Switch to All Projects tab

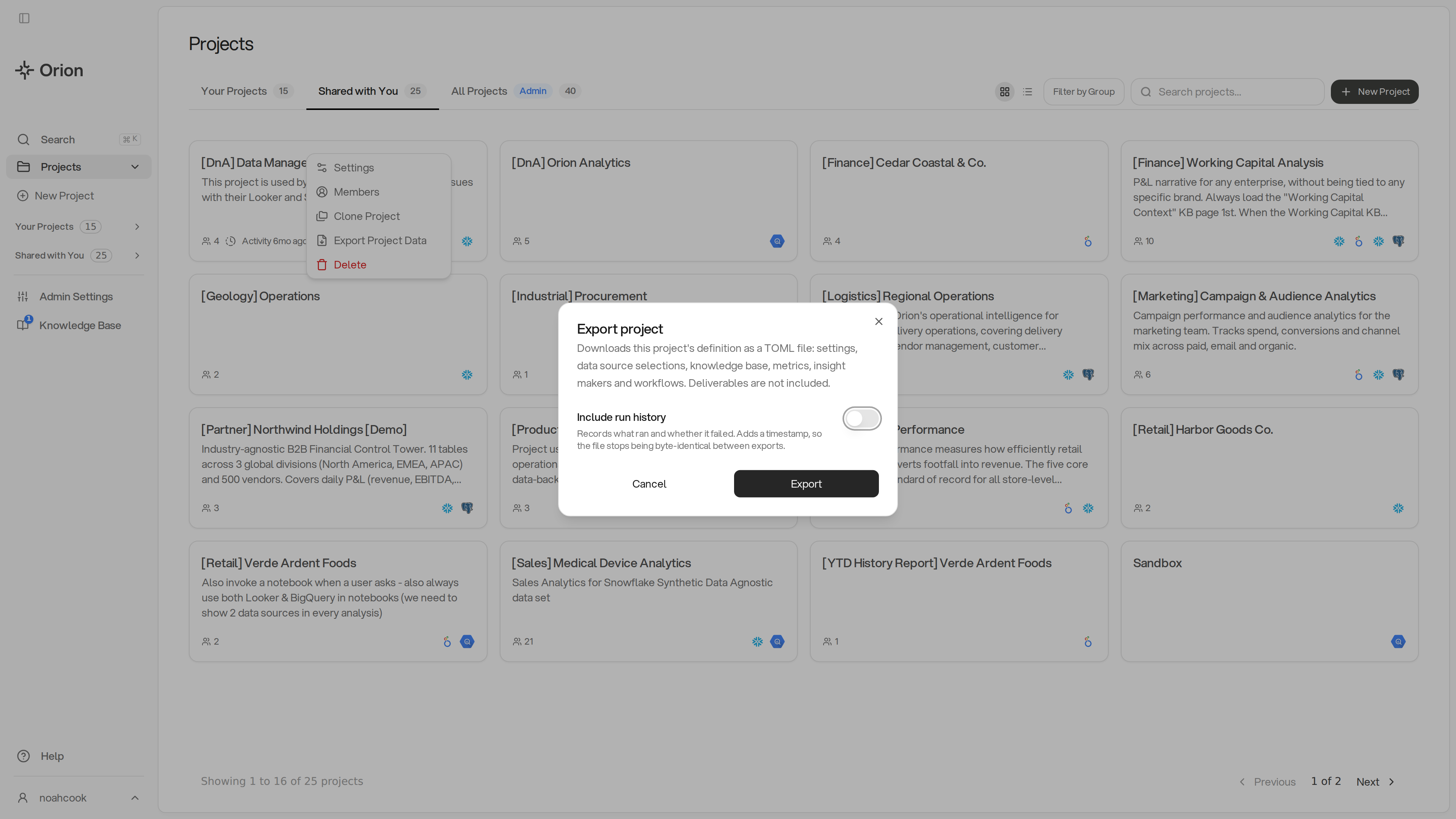pyautogui.click(x=516, y=91)
